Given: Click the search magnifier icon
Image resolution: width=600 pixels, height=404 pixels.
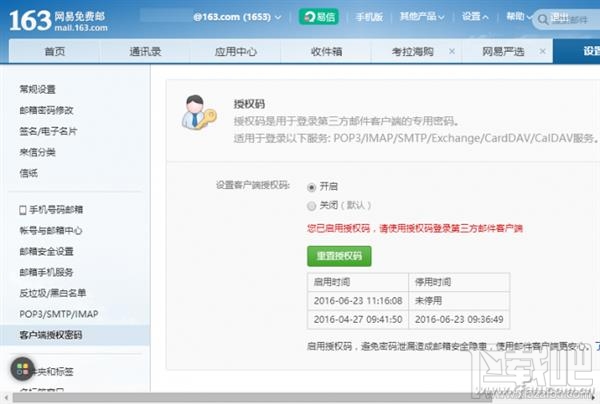Looking at the screenshot, I should coord(543,20).
